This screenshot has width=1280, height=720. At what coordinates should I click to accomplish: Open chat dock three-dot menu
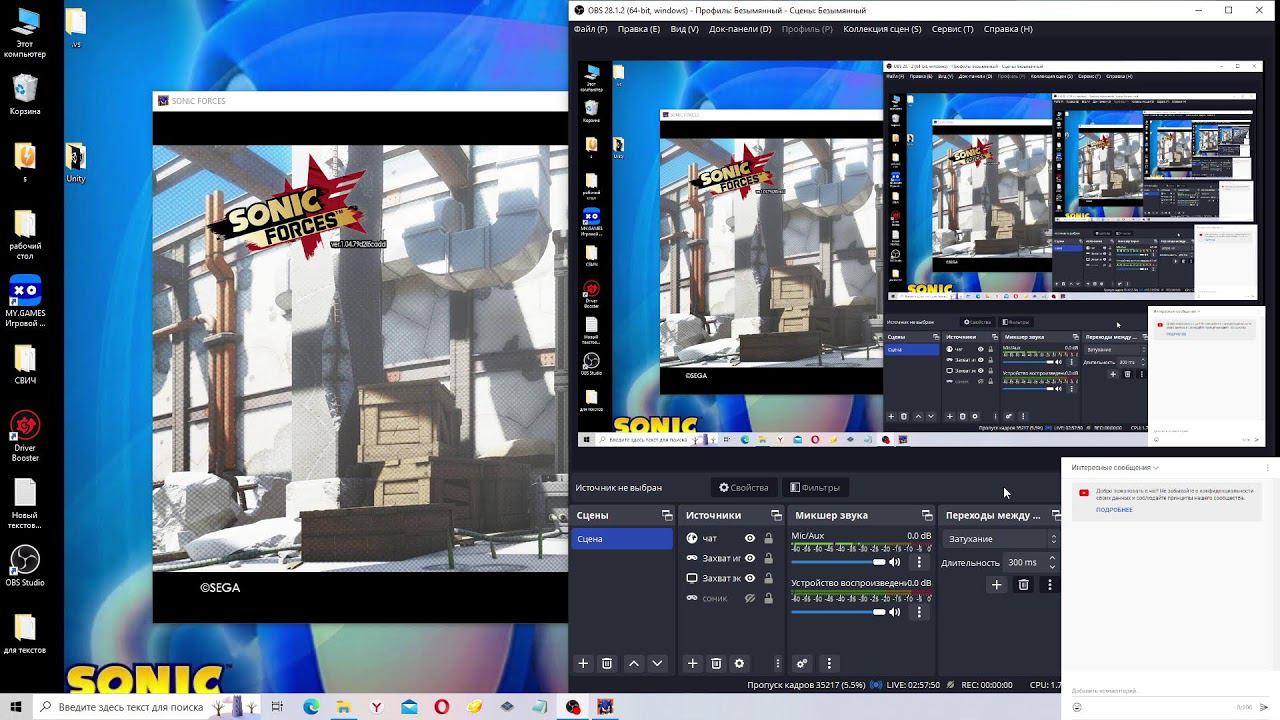1268,468
